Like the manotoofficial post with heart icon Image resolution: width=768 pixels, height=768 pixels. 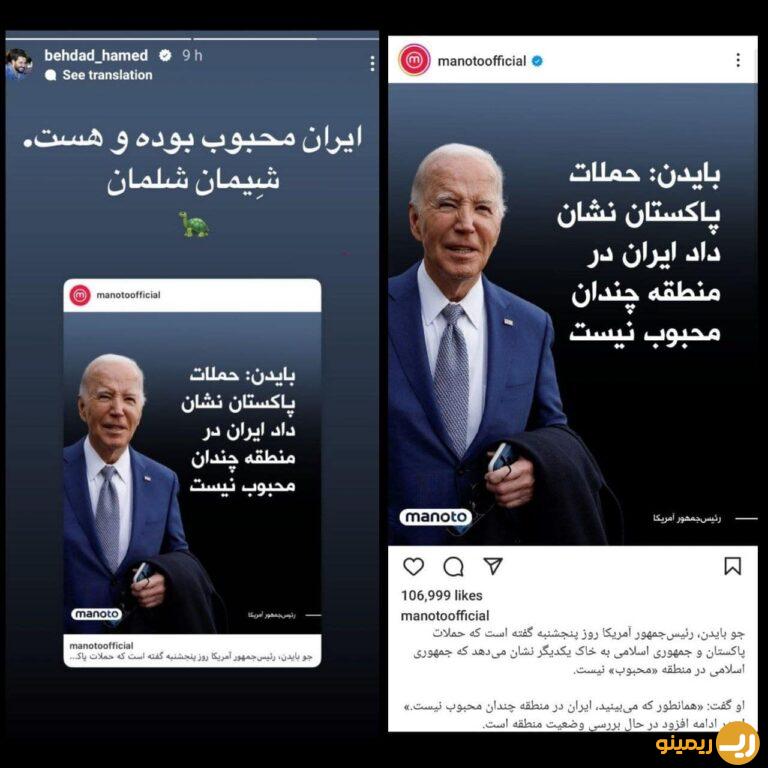(x=413, y=567)
